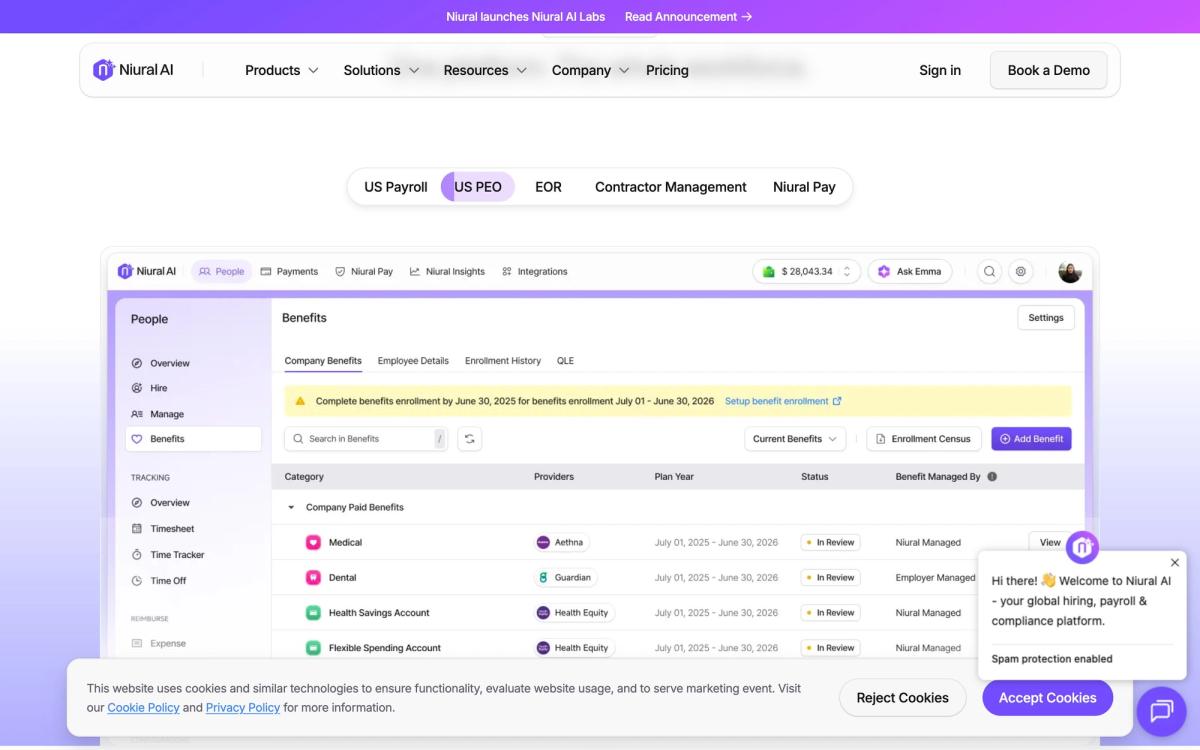Click the Benefits Settings button
The image size is (1200, 750).
point(1046,318)
